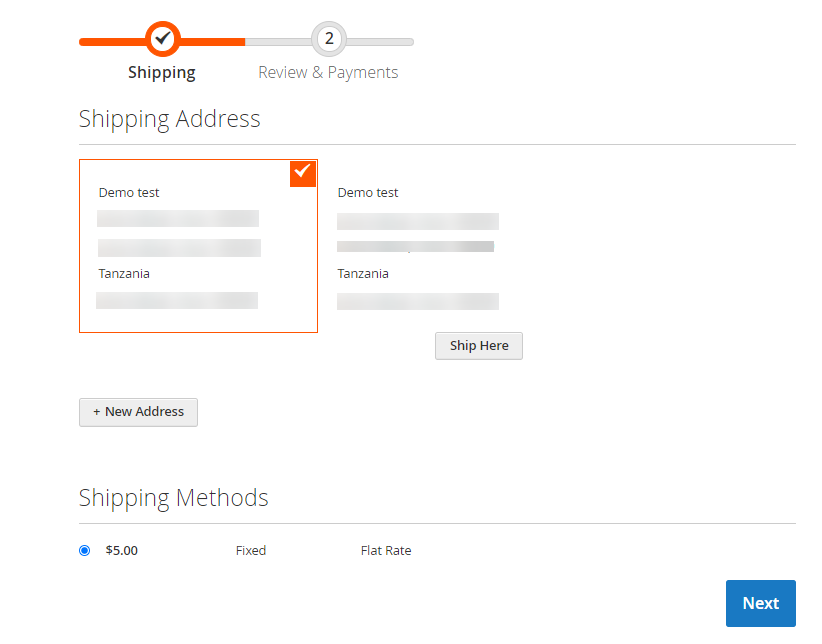Click the step 2 circle in progress bar
The image size is (822, 644).
[x=329, y=40]
